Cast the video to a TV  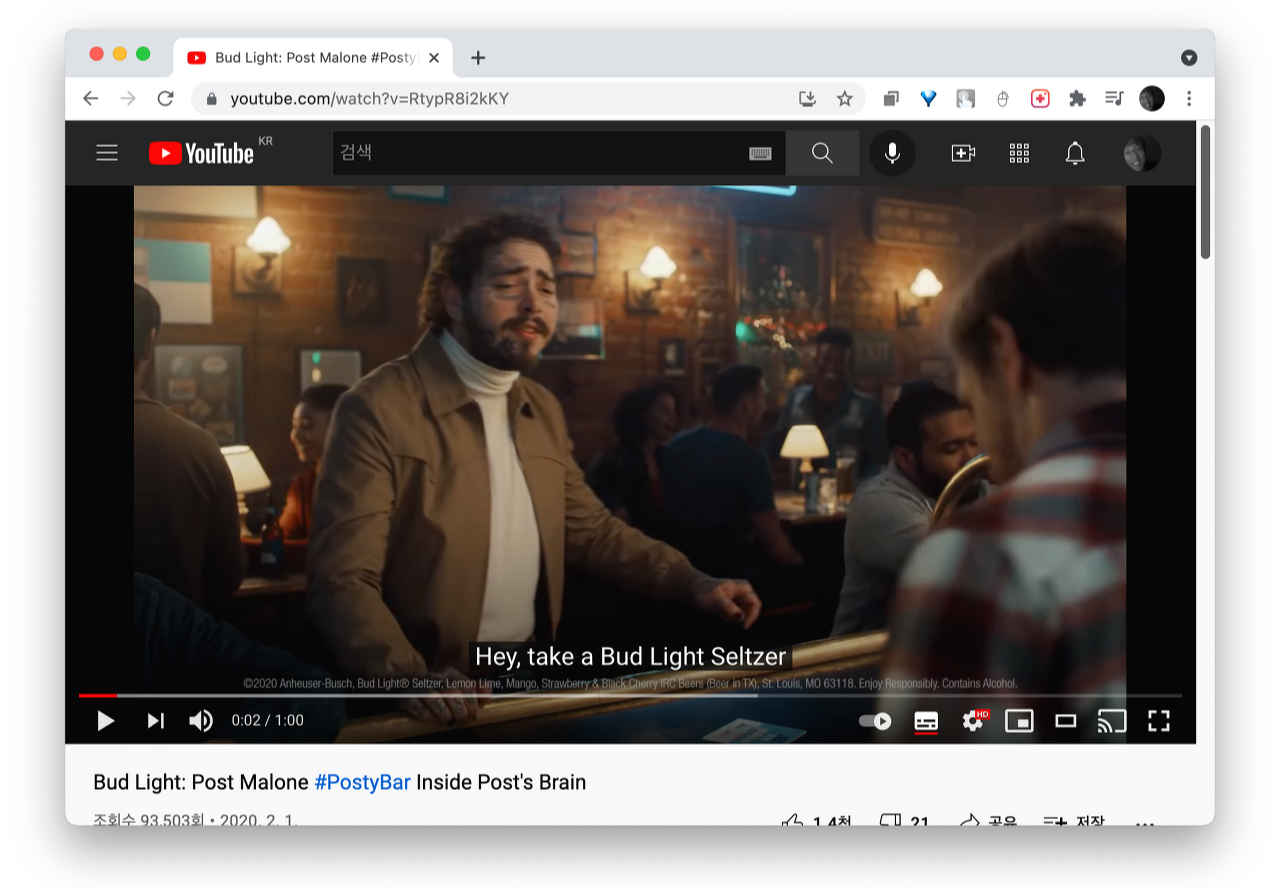point(1112,720)
